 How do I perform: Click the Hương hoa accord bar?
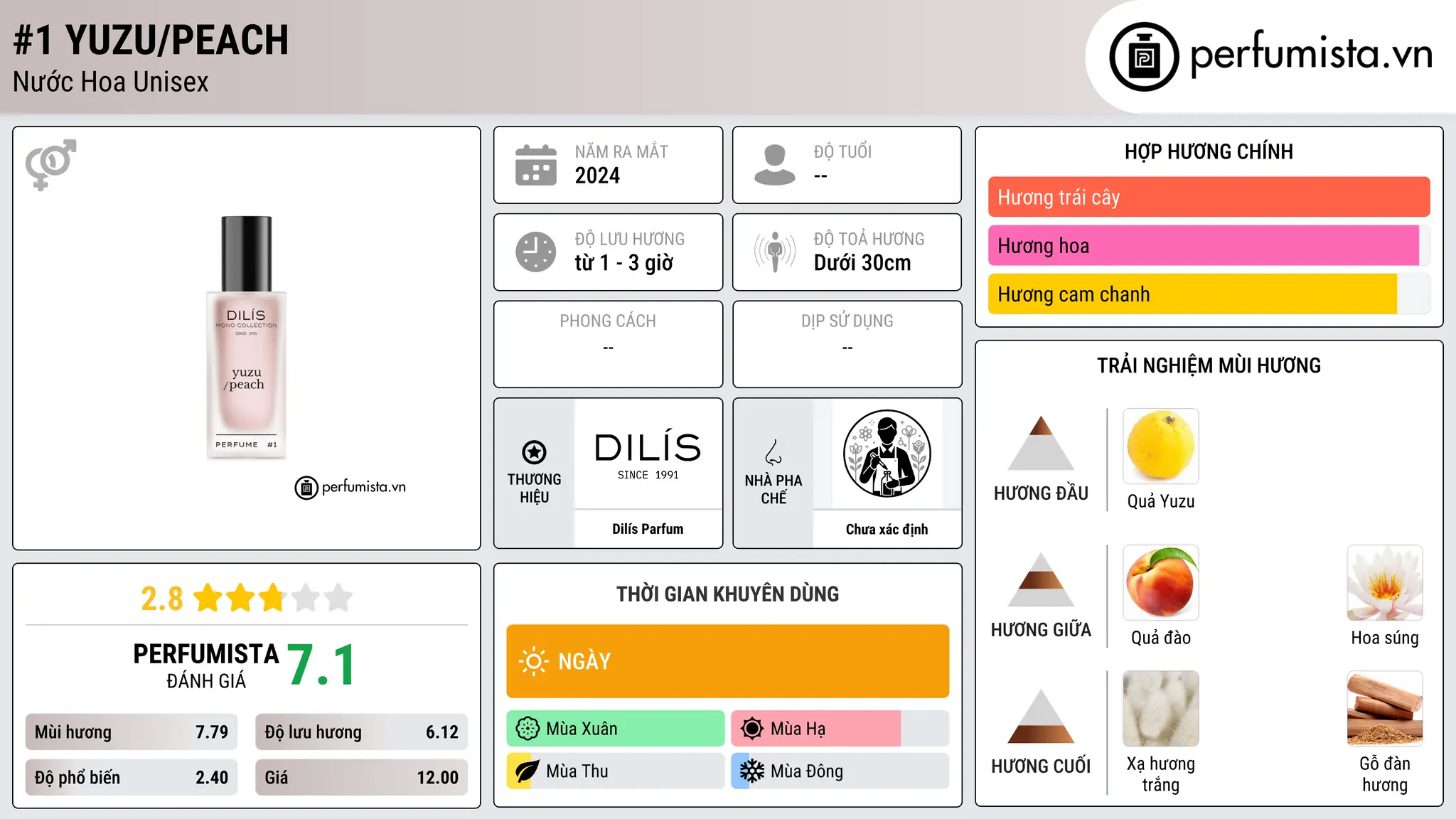1209,245
